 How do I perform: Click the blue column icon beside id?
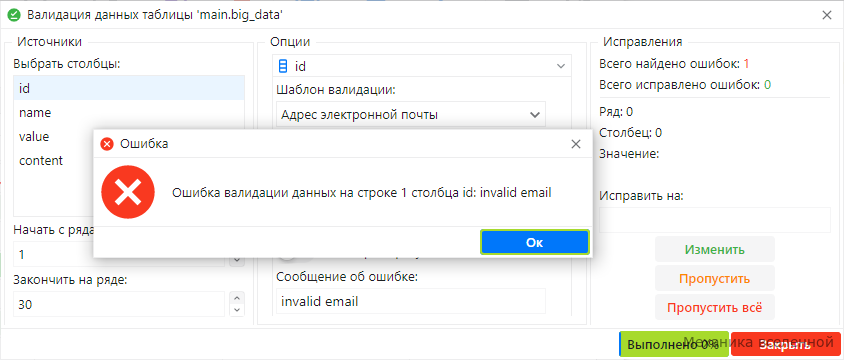[283, 67]
